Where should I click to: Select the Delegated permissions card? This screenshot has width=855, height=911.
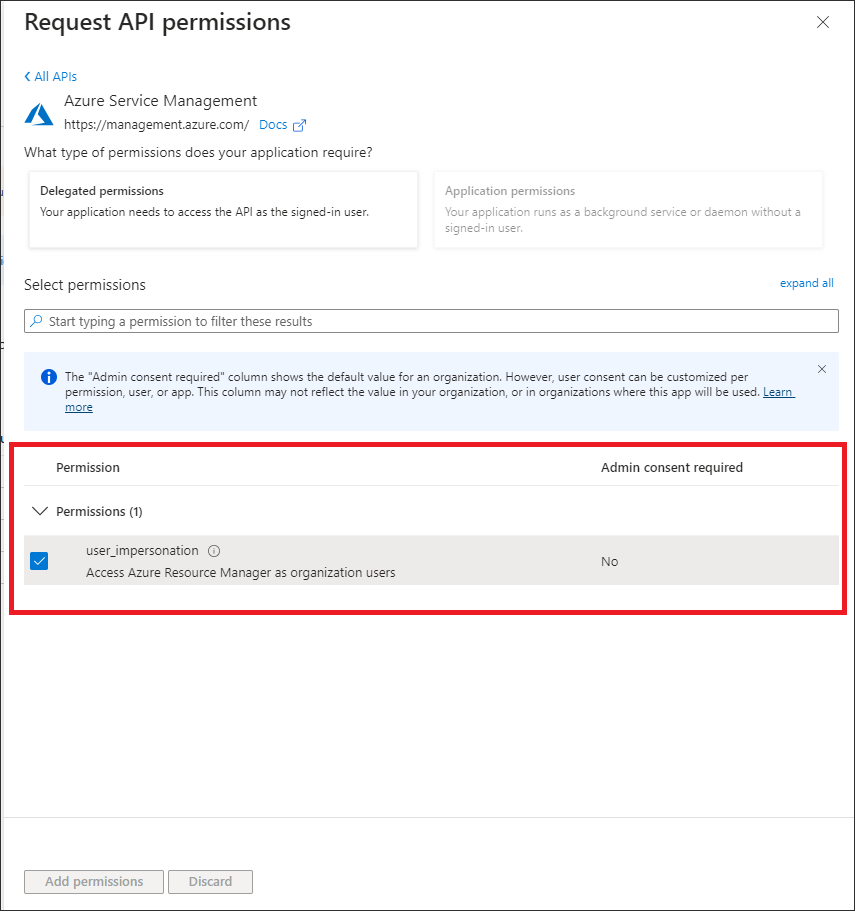click(224, 209)
